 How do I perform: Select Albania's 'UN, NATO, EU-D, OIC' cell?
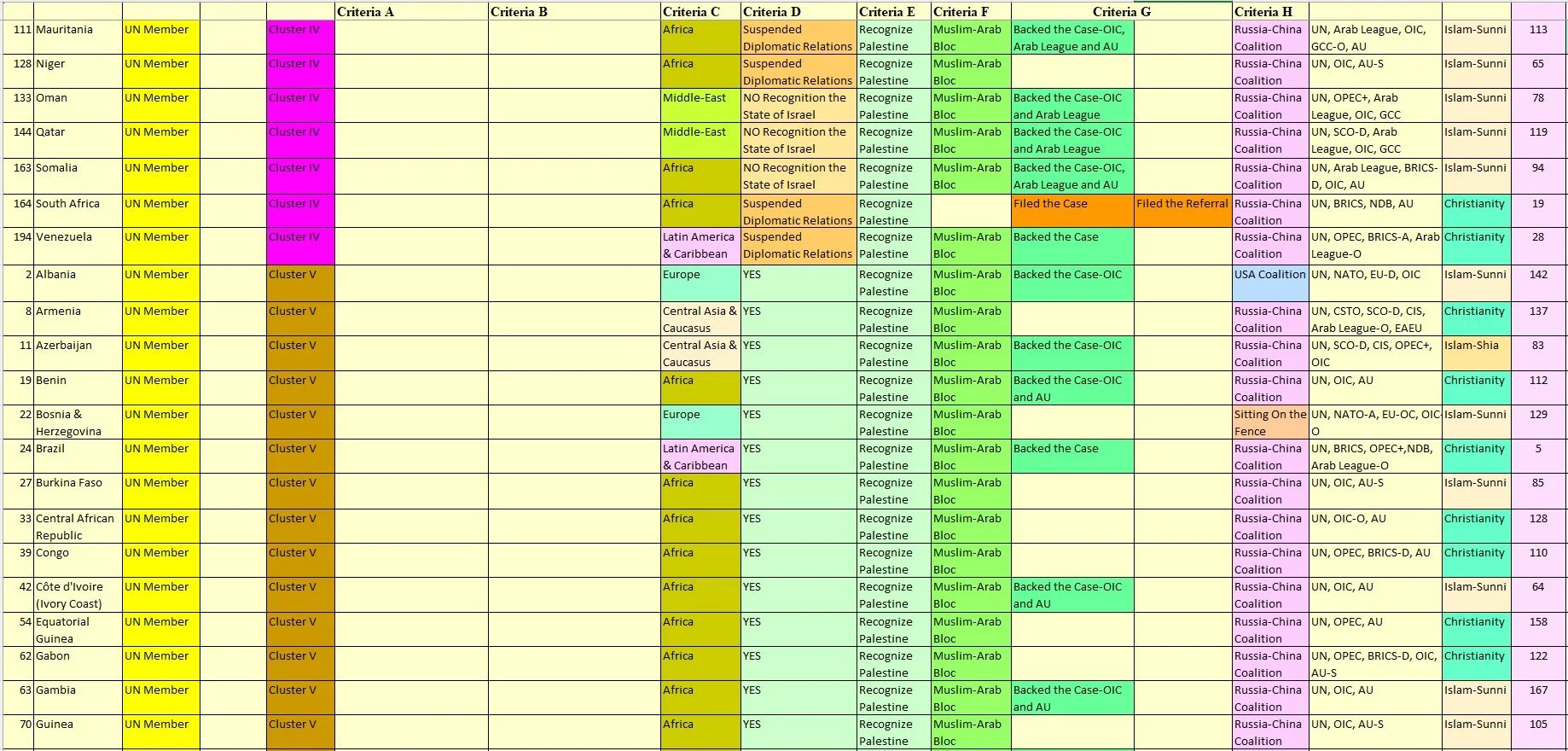[x=1375, y=283]
